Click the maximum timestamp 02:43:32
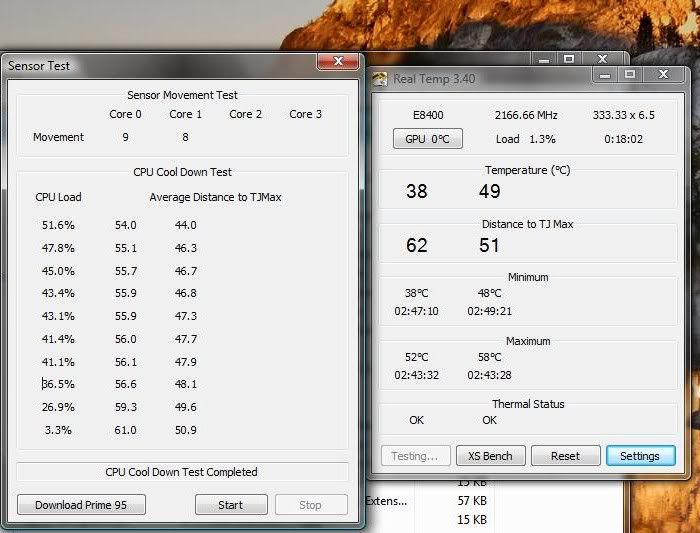700x533 pixels. click(x=417, y=375)
